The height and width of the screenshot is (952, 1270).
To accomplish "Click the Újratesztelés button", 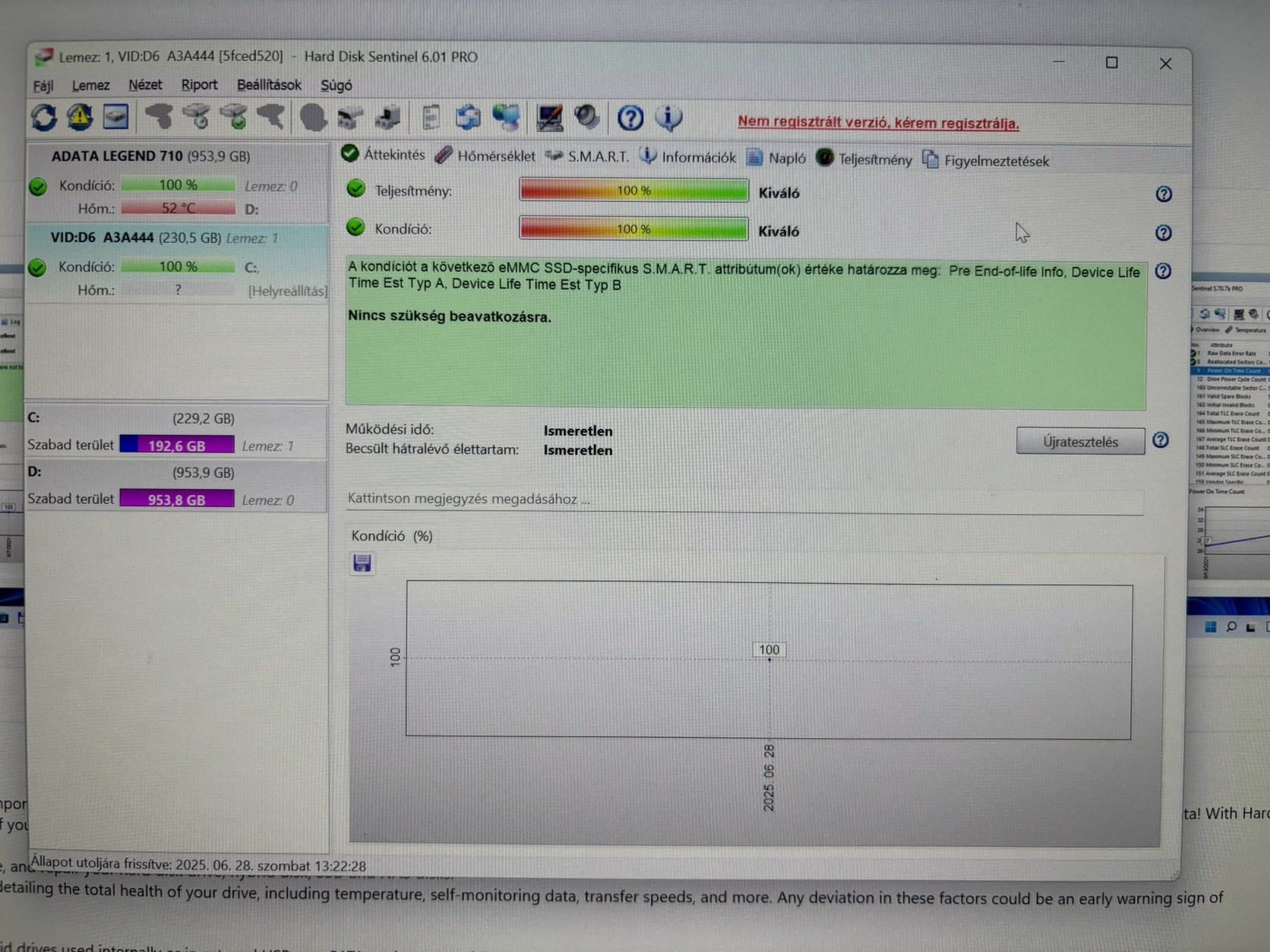I will pos(1080,441).
